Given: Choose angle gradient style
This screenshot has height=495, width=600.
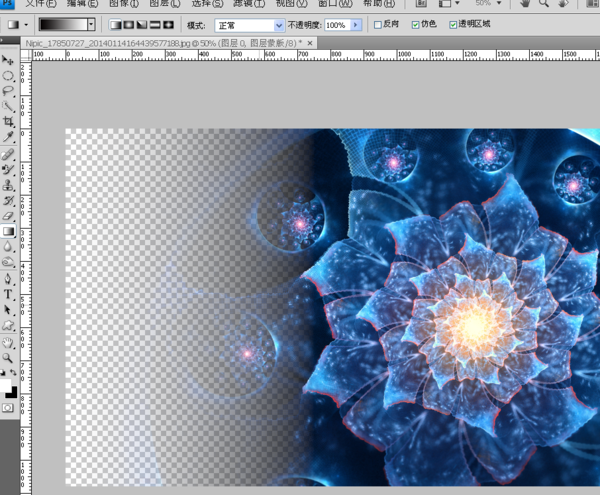Looking at the screenshot, I should (x=142, y=25).
